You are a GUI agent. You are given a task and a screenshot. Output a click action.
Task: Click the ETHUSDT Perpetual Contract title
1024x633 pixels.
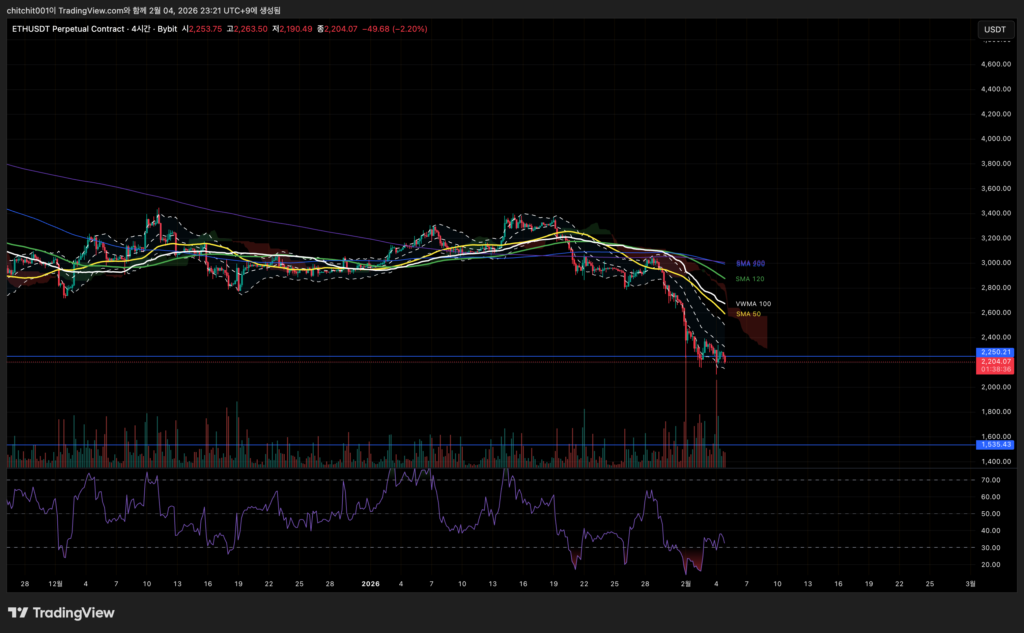pyautogui.click(x=66, y=29)
